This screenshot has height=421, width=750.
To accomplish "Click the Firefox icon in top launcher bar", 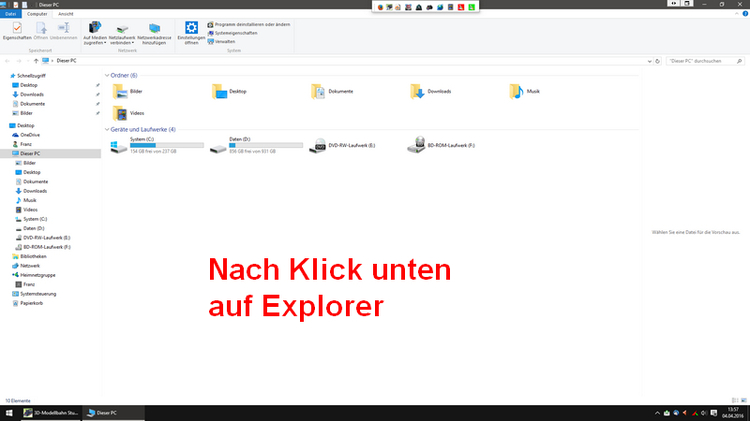I will point(380,7).
